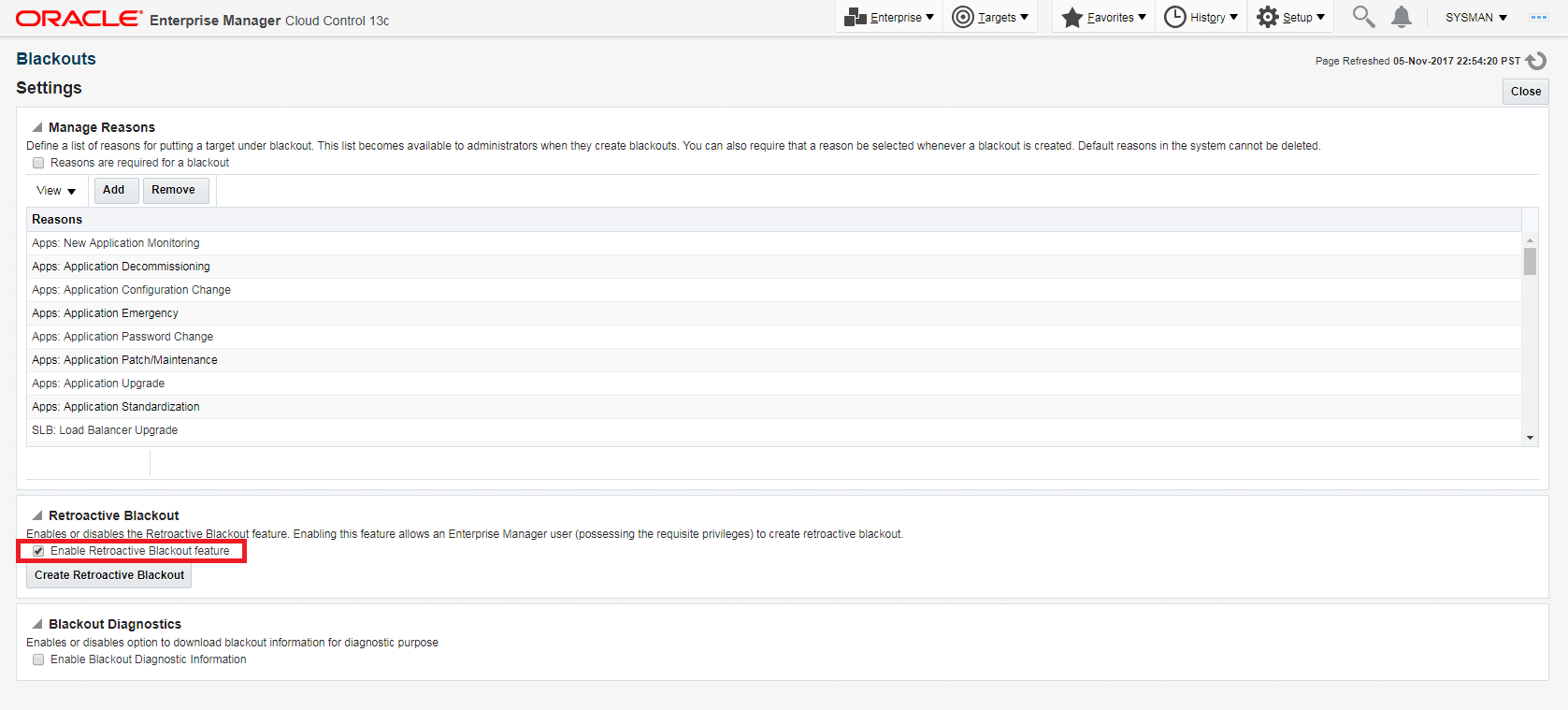Screen dimensions: 1568x710
Task: Select Apps: Application Decommissioning row
Action: (x=774, y=267)
